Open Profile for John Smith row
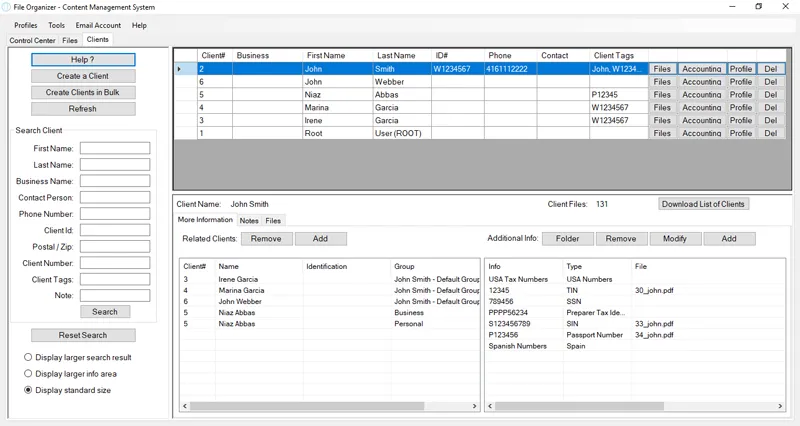The image size is (800, 426). [x=741, y=69]
